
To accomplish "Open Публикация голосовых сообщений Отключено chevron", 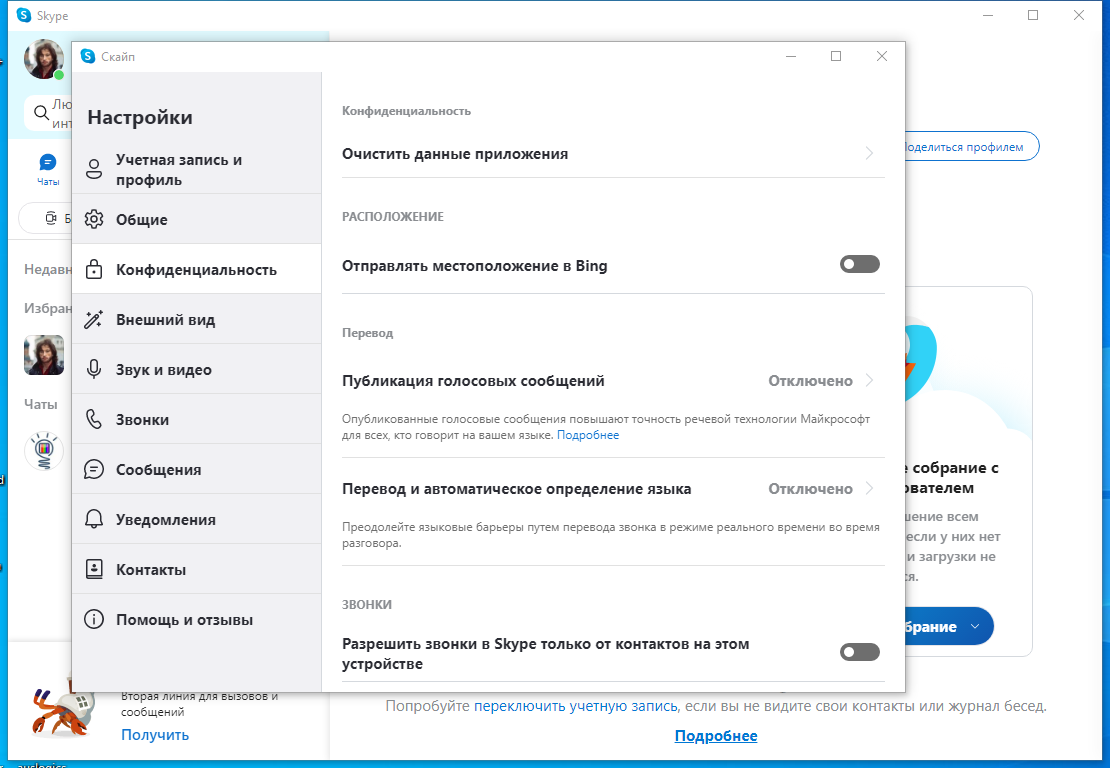I will click(x=869, y=380).
